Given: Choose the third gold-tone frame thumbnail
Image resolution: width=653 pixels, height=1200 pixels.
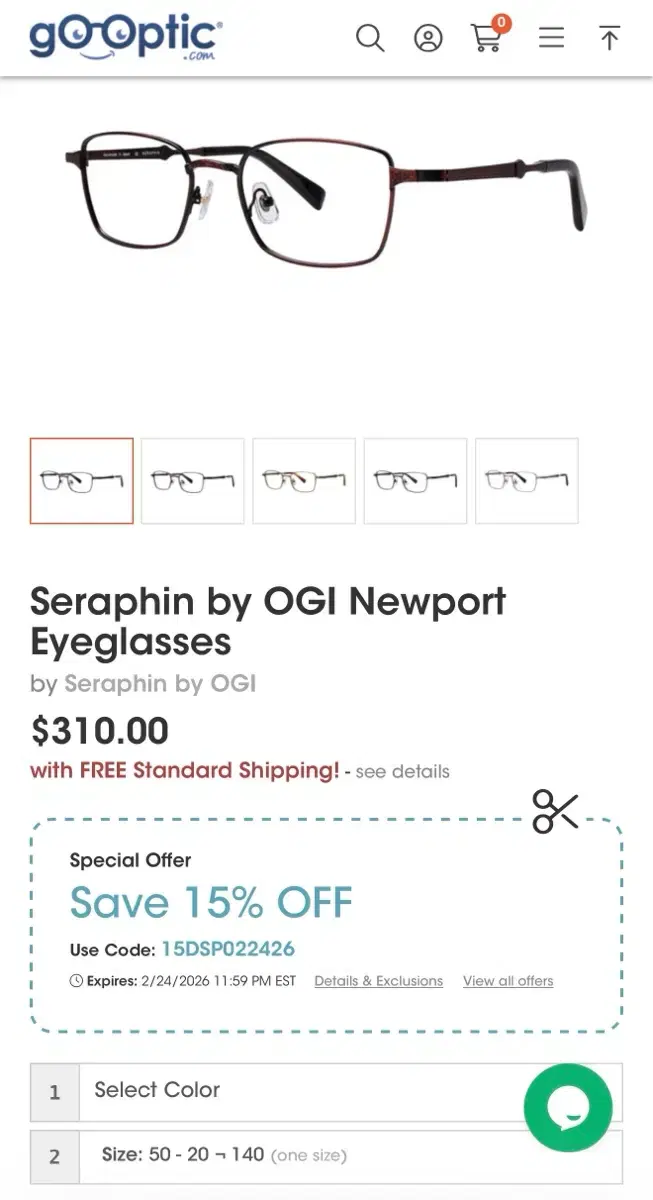Looking at the screenshot, I should pos(304,481).
